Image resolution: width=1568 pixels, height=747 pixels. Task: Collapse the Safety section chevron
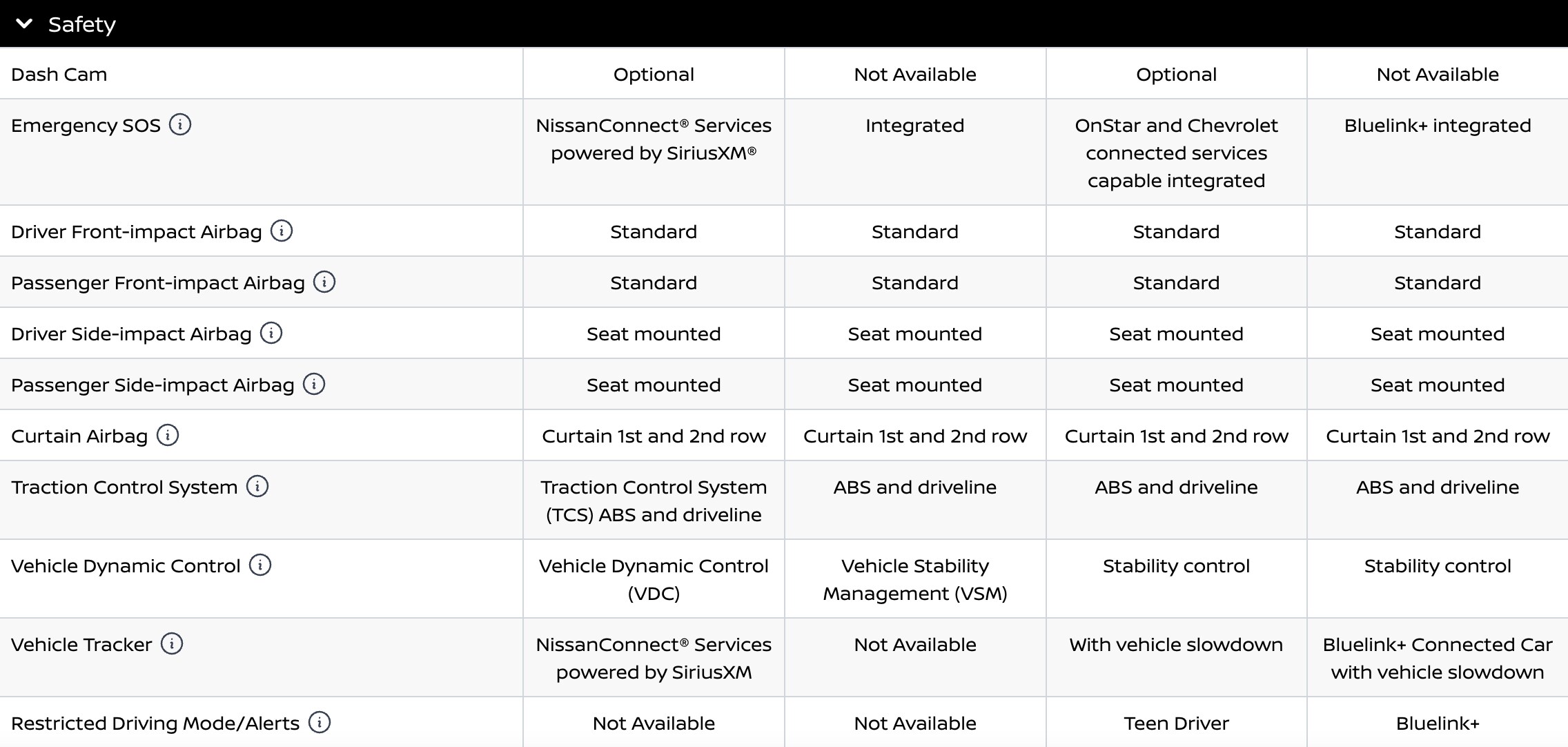click(x=24, y=24)
